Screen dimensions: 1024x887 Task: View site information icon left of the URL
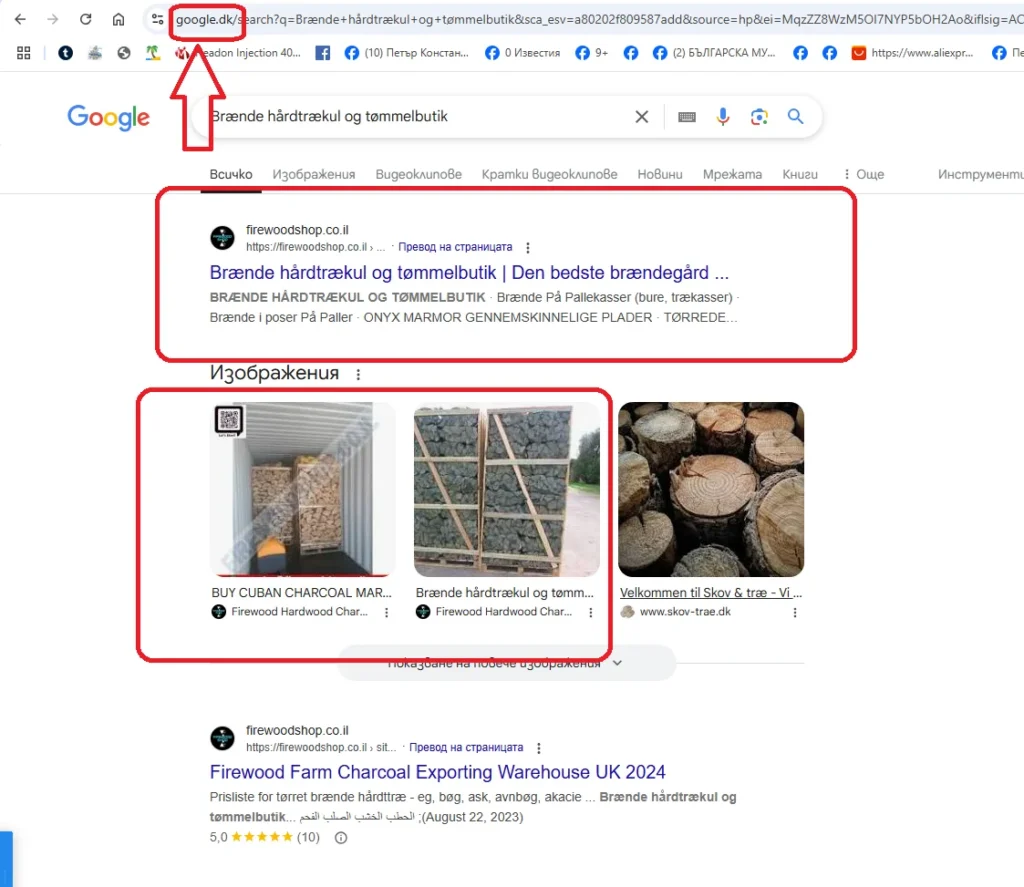(157, 19)
